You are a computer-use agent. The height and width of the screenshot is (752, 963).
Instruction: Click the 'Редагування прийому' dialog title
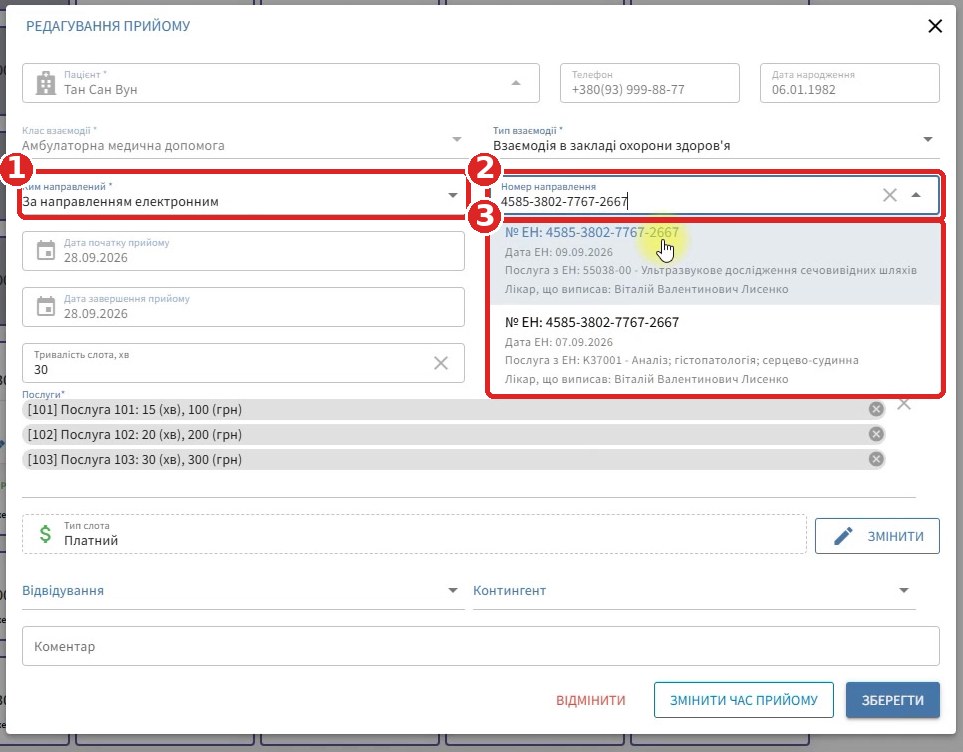coord(108,26)
